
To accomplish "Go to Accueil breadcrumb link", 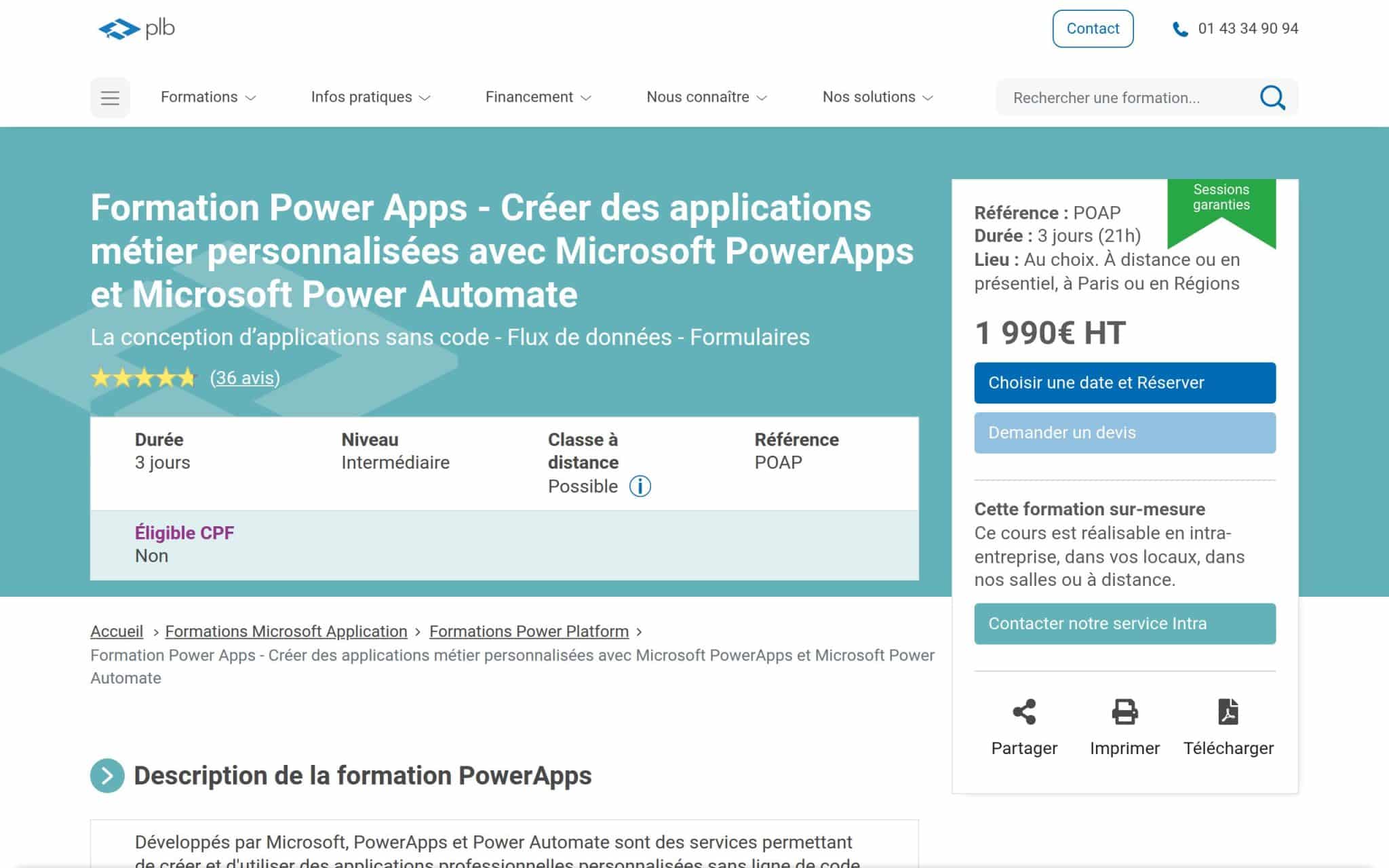I will [117, 631].
